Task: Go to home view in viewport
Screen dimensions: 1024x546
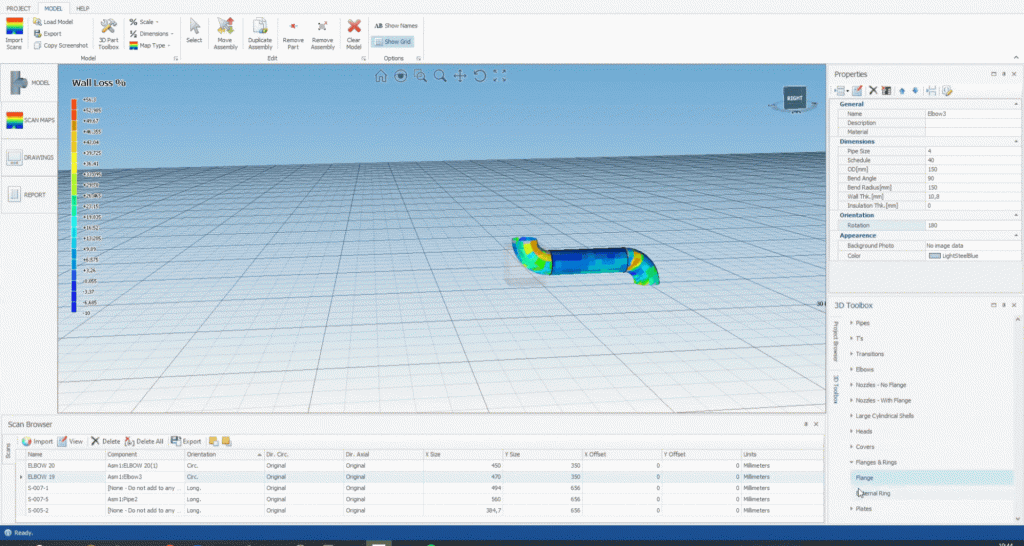Action: [x=381, y=76]
